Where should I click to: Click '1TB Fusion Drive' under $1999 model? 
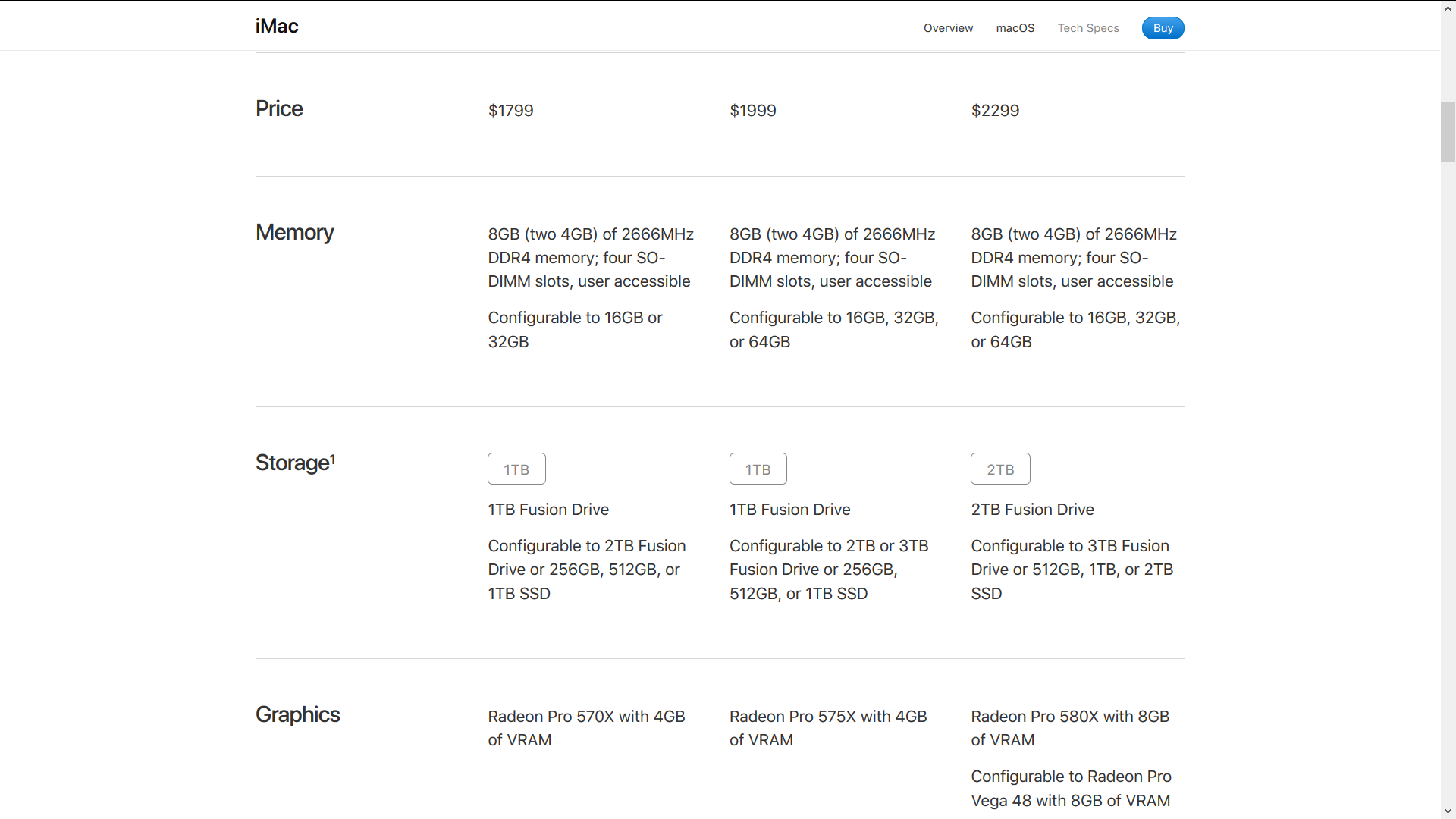tap(789, 510)
